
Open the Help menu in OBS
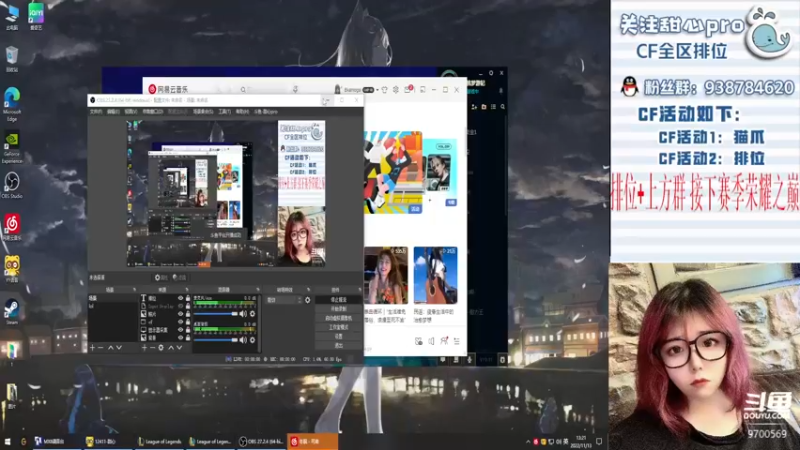pyautogui.click(x=242, y=112)
